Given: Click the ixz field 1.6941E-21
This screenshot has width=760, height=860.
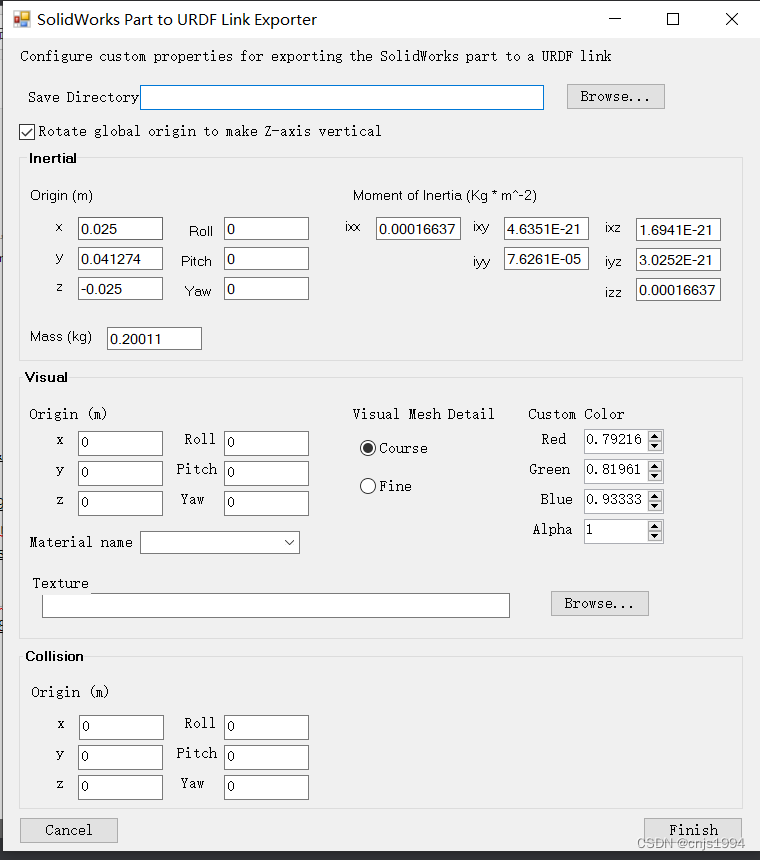Looking at the screenshot, I should (x=678, y=230).
